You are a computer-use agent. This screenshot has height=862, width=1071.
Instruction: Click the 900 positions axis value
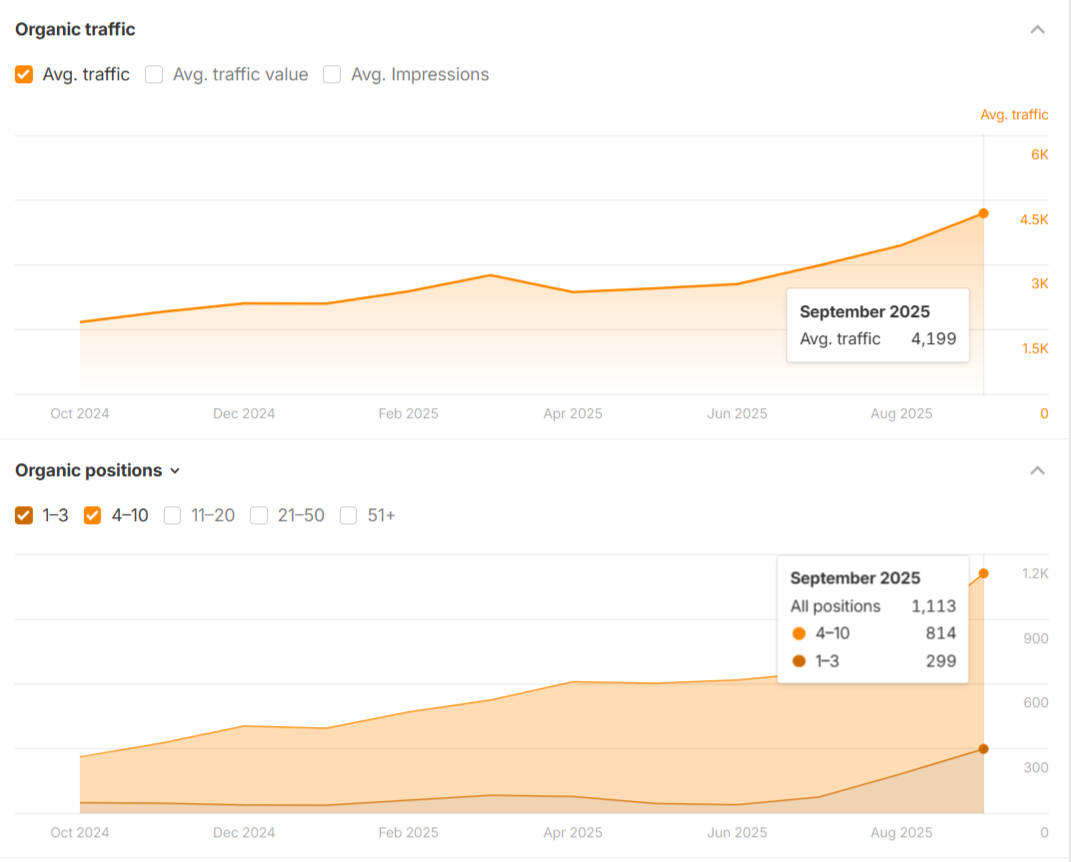(x=1035, y=639)
